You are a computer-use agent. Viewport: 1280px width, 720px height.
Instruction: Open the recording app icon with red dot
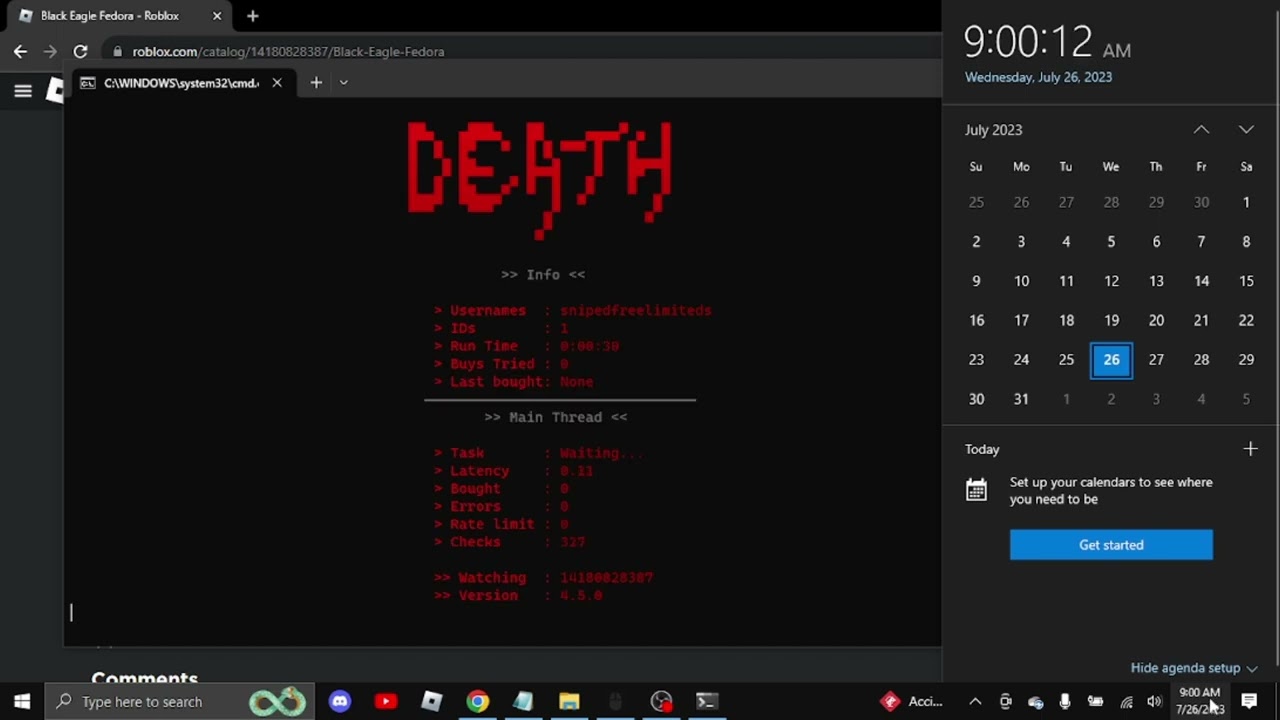click(661, 702)
